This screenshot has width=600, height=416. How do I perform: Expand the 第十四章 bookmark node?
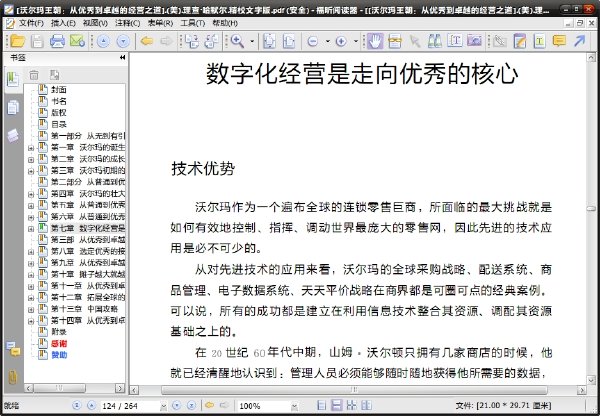pyautogui.click(x=31, y=321)
